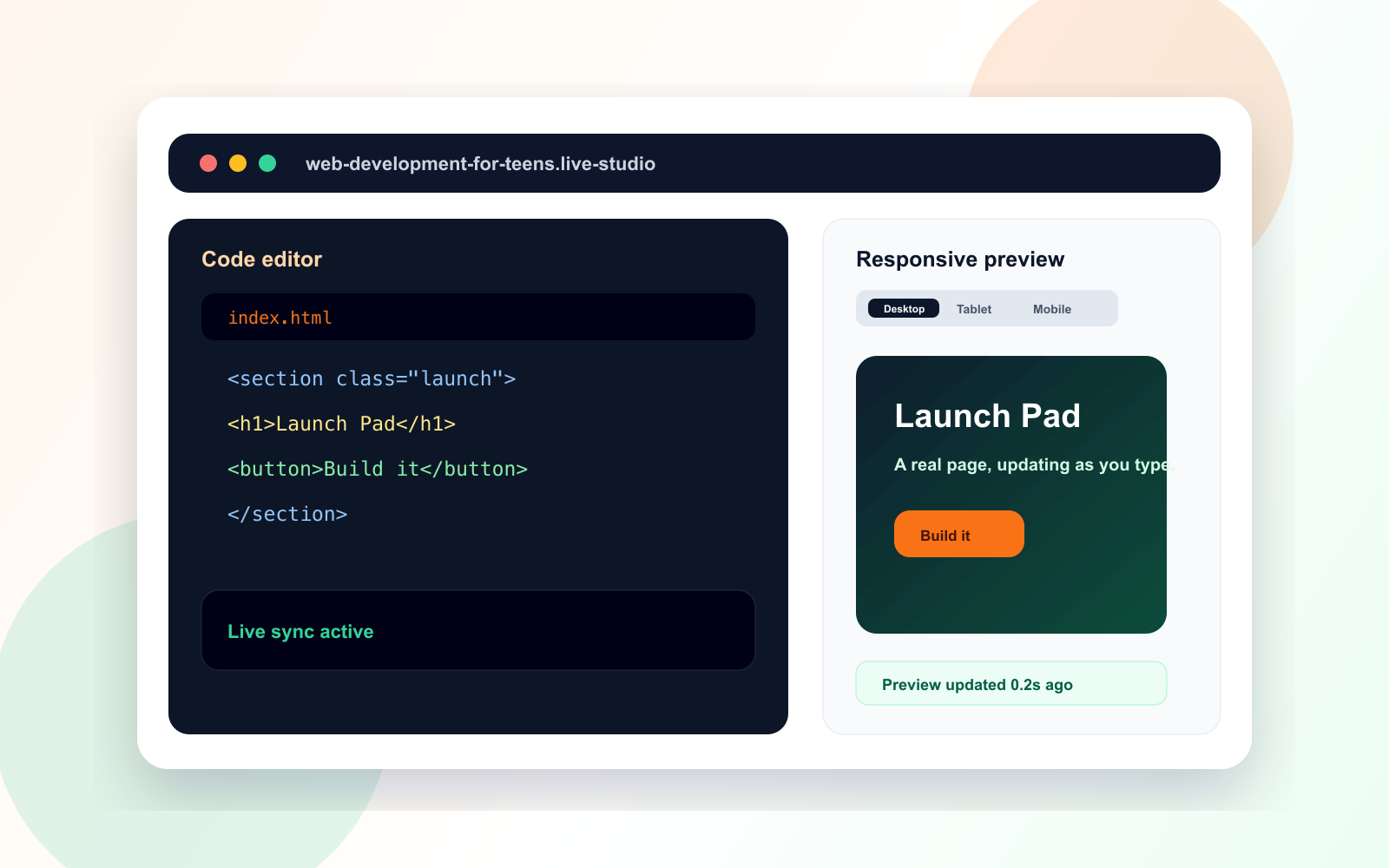Screen dimensions: 1389x868
Task: Click the green maximize dot
Action: [x=267, y=163]
